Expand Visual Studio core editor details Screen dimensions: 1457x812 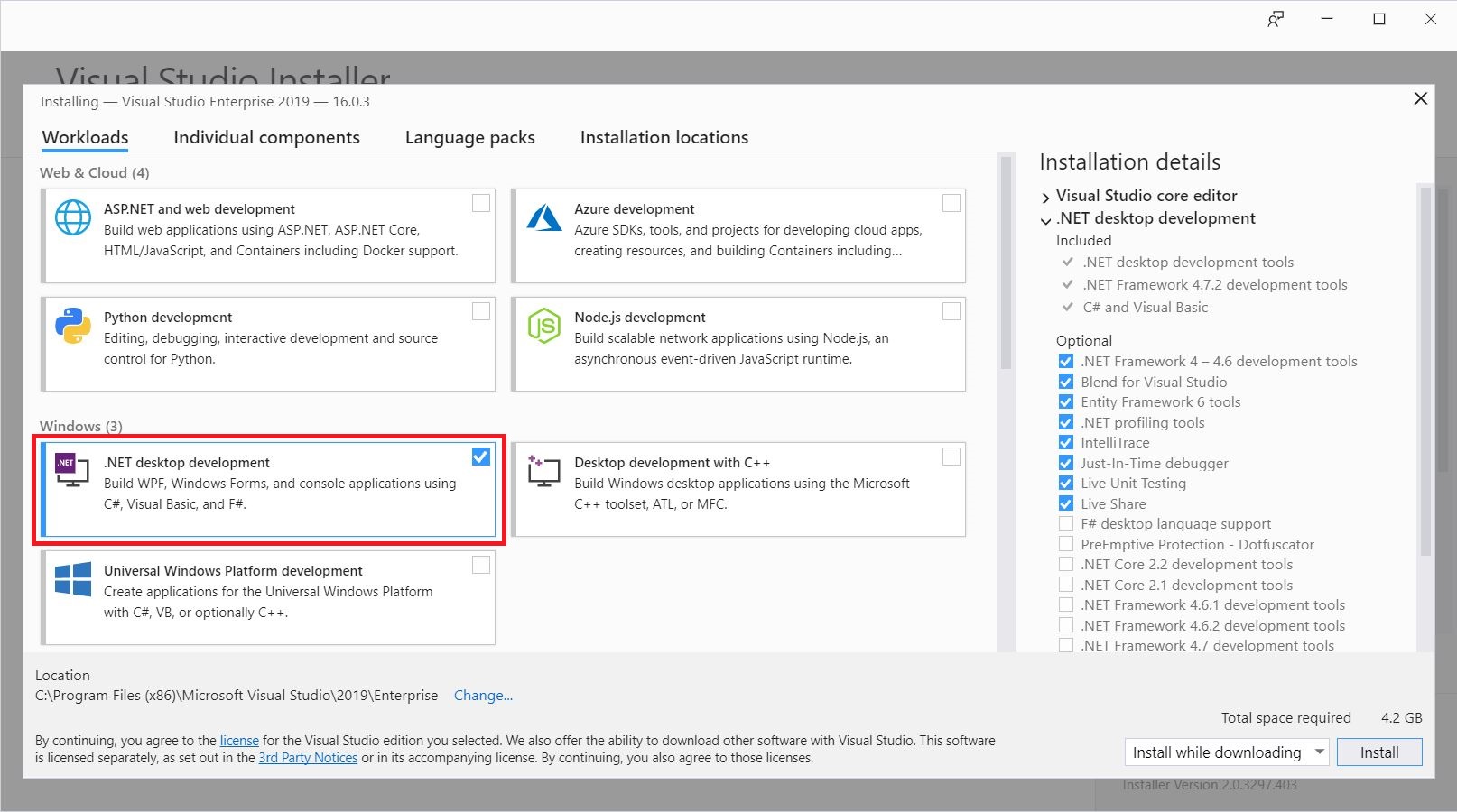[1046, 197]
